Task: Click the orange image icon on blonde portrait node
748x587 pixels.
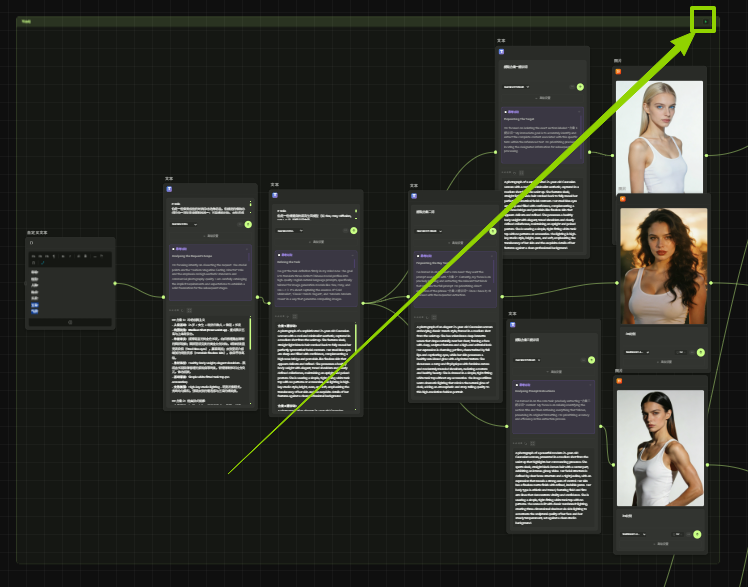Action: click(x=618, y=72)
